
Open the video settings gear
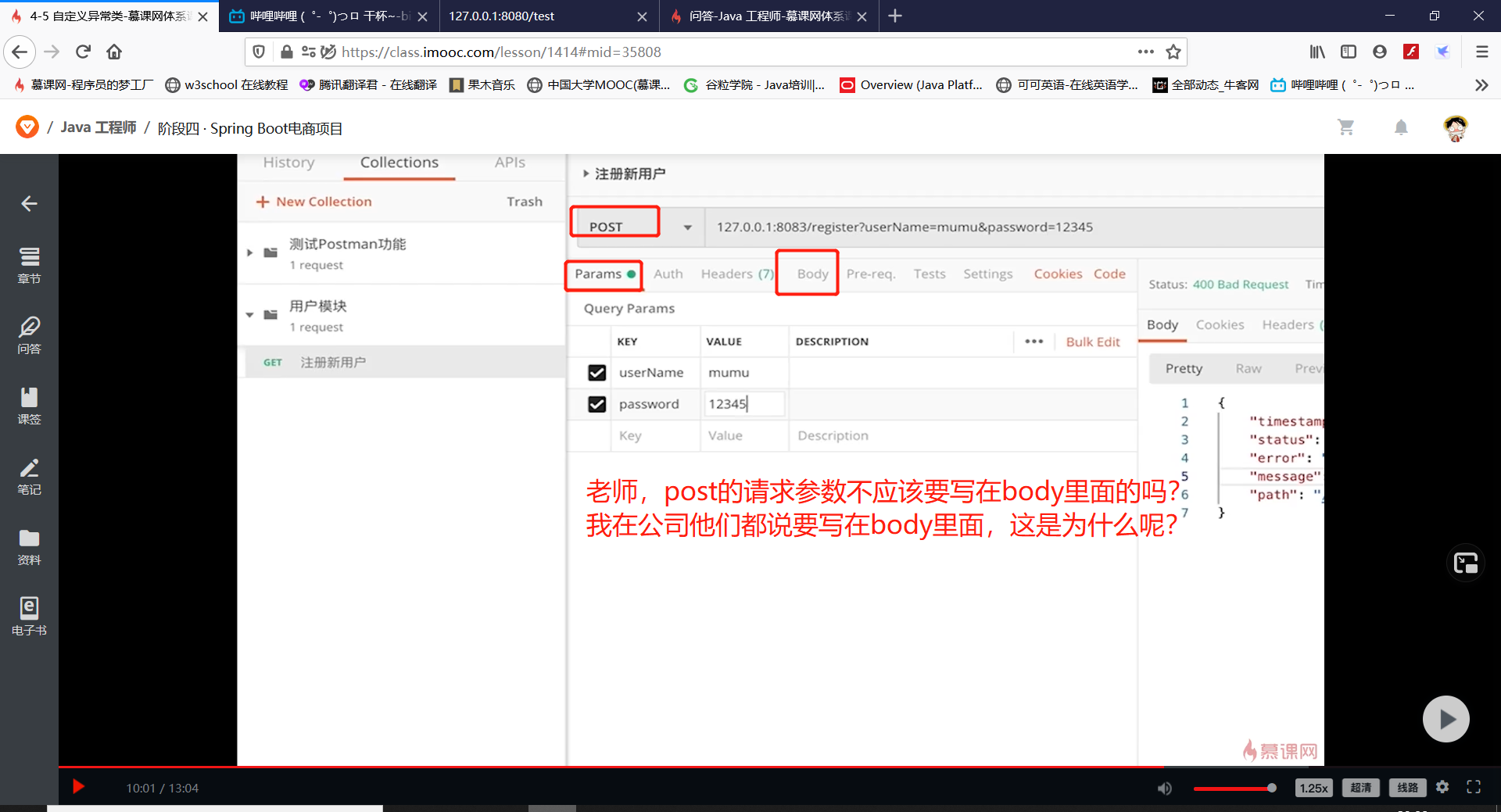click(1442, 787)
